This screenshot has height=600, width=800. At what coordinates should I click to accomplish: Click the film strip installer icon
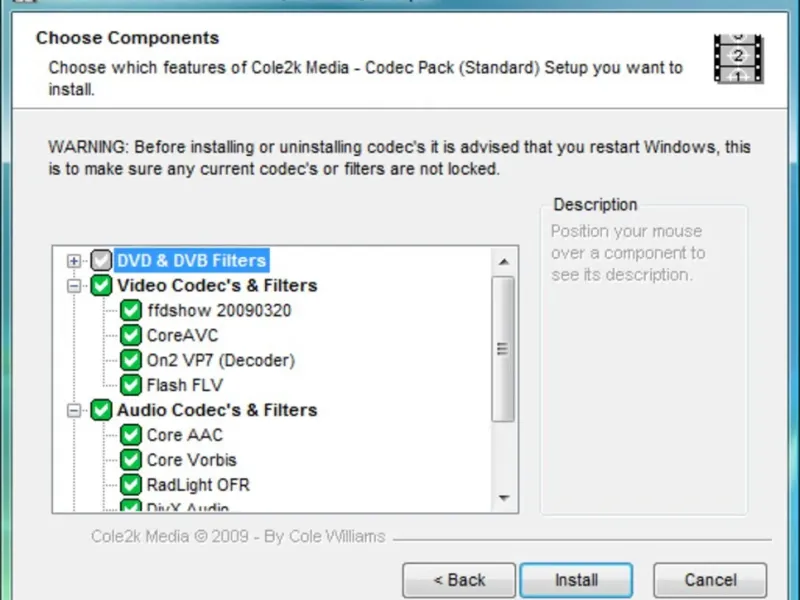pos(738,58)
